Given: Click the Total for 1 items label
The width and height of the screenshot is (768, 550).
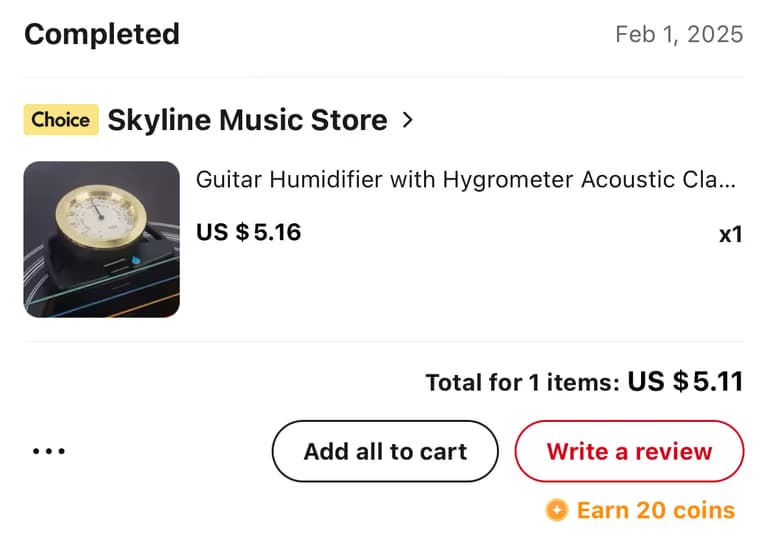Looking at the screenshot, I should click(x=522, y=382).
